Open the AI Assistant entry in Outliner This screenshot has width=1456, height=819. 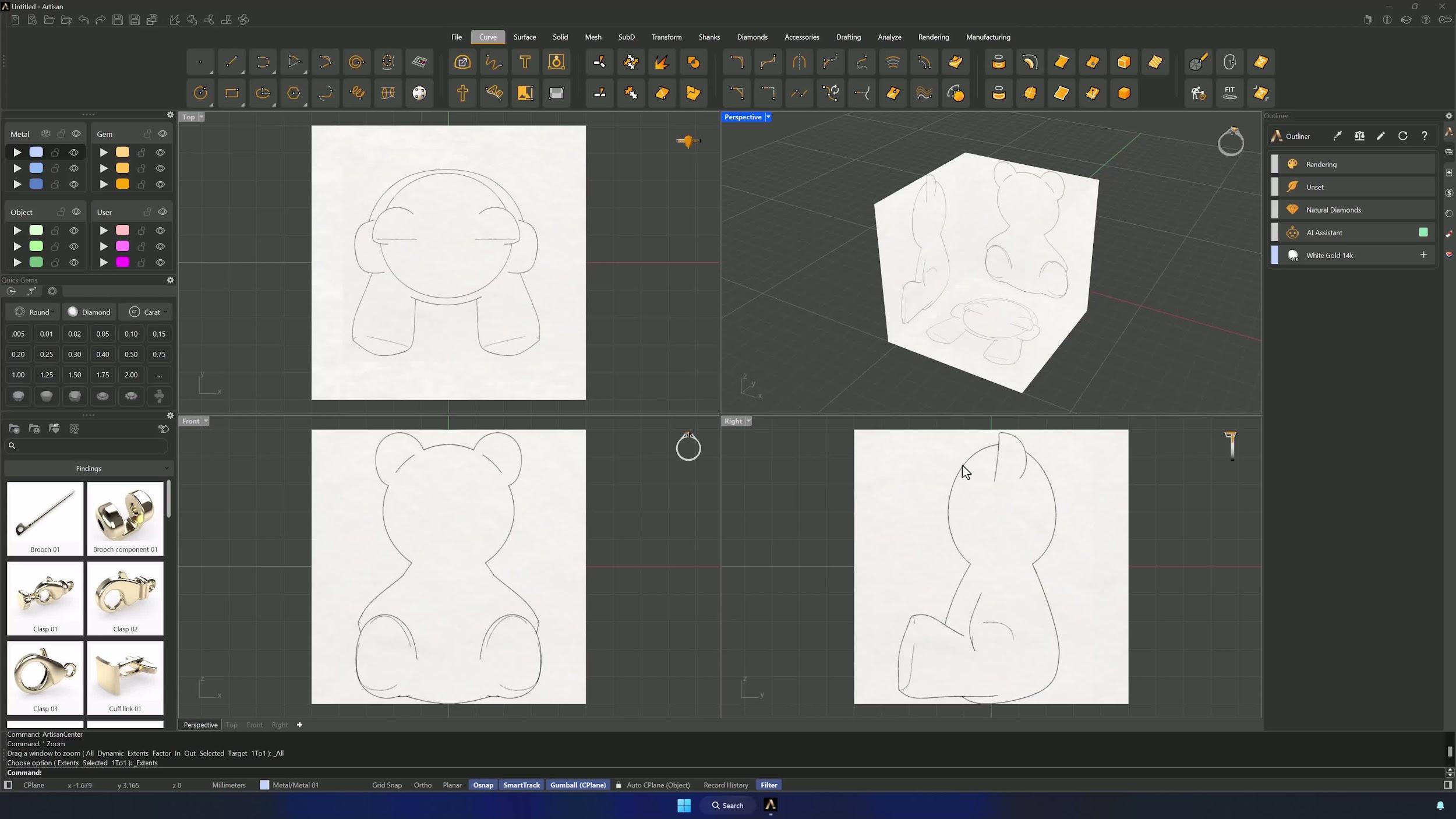click(1352, 232)
